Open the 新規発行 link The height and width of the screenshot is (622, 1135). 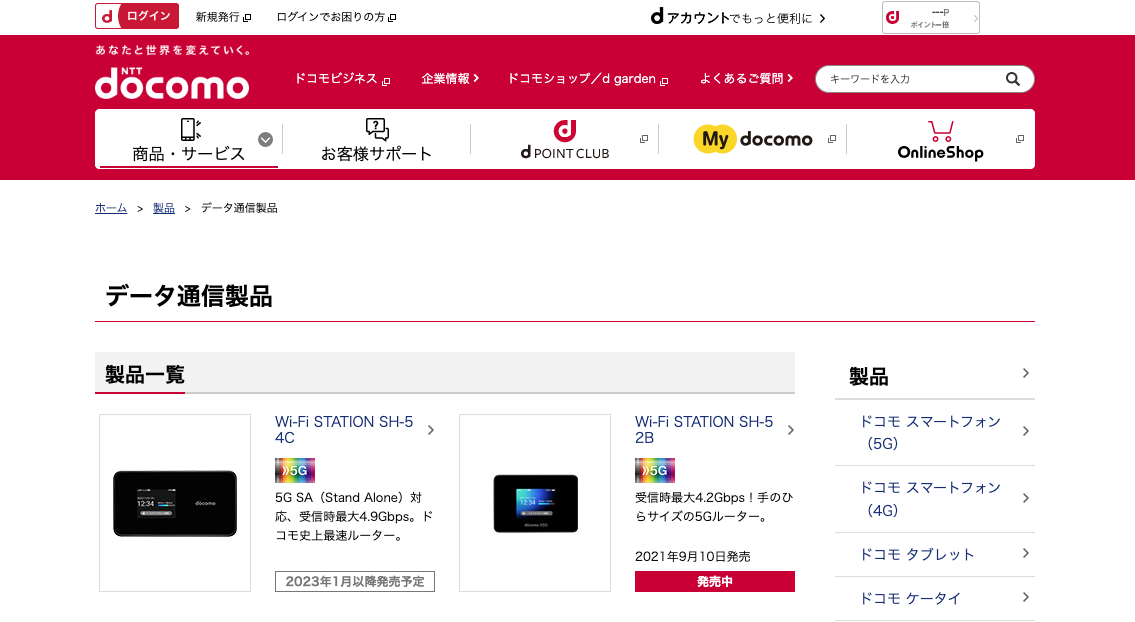pyautogui.click(x=223, y=17)
